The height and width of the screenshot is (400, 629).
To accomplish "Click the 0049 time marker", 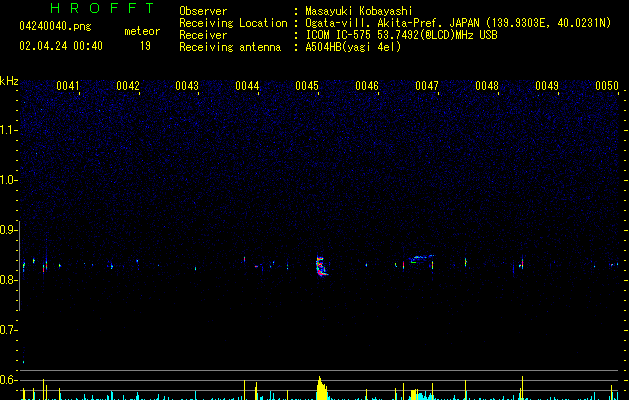I will pyautogui.click(x=547, y=86).
